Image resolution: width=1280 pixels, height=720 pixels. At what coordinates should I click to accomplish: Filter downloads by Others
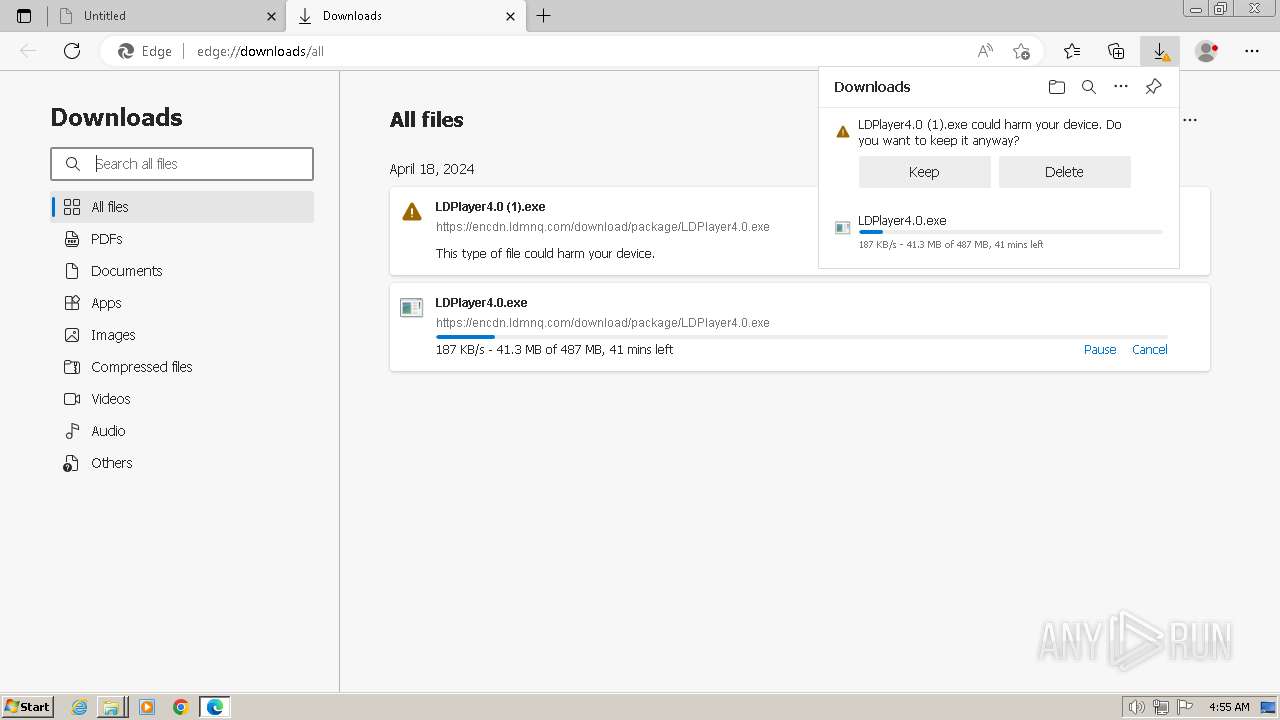click(182, 463)
